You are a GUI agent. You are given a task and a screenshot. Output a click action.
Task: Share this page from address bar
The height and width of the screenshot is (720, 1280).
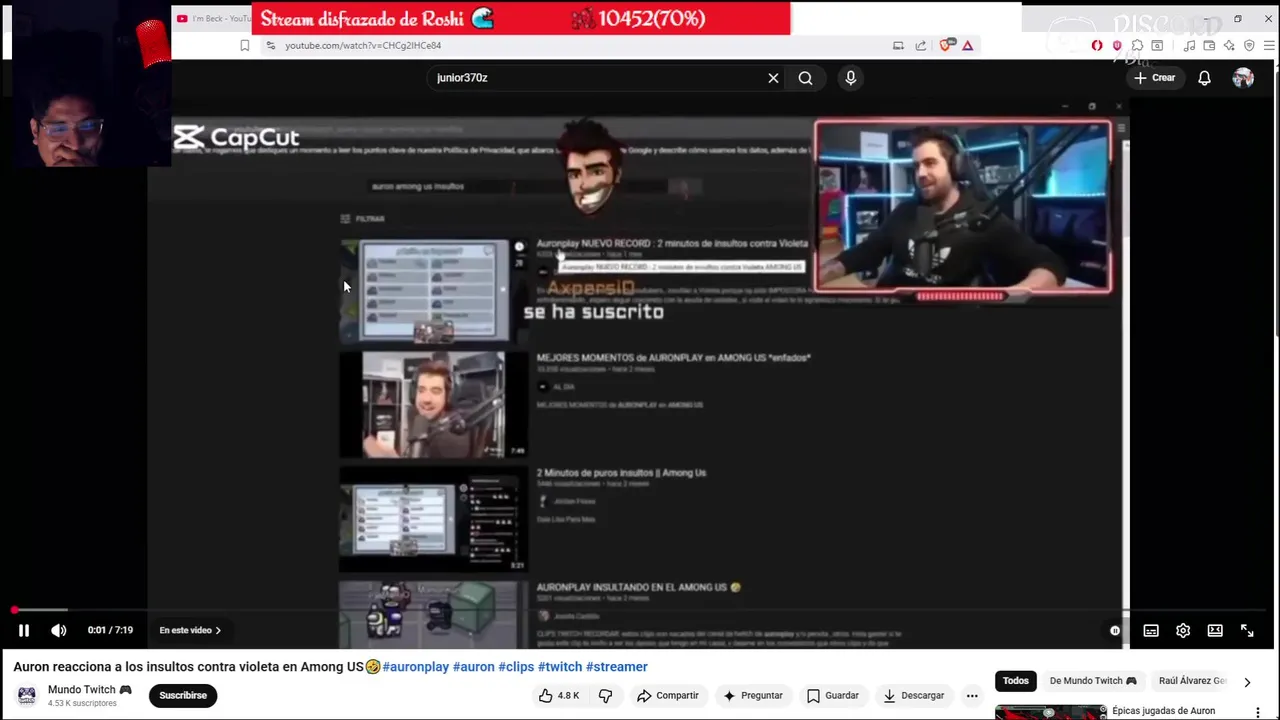920,45
